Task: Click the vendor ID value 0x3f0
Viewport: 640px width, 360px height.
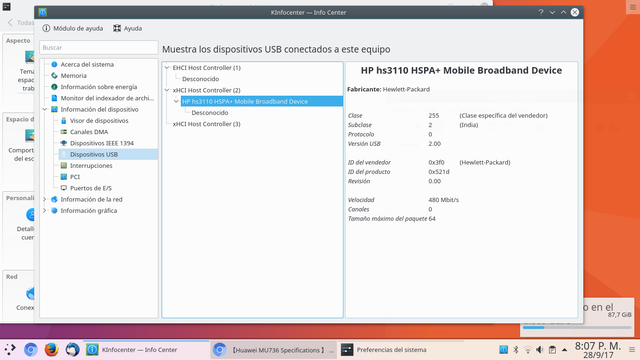Action: tap(436, 162)
